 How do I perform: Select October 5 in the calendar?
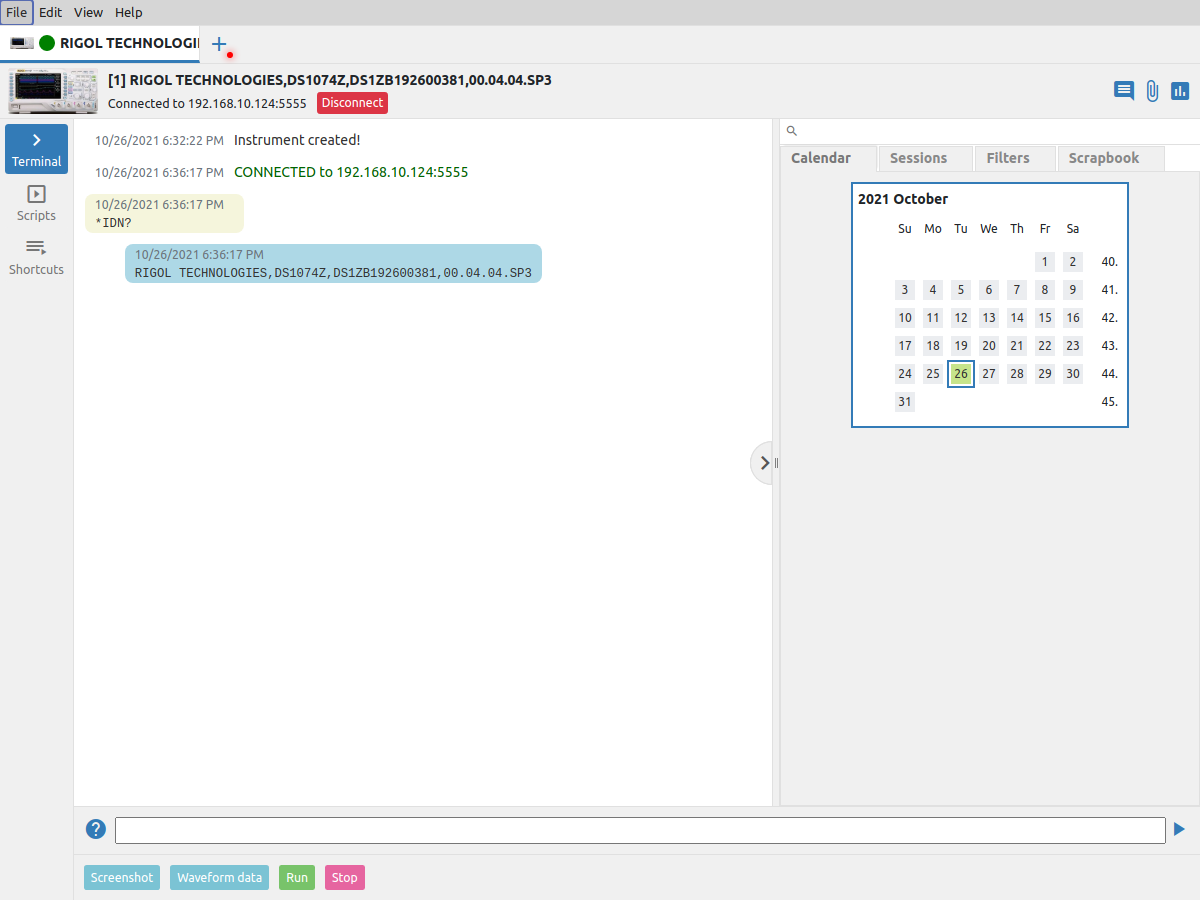pos(961,290)
